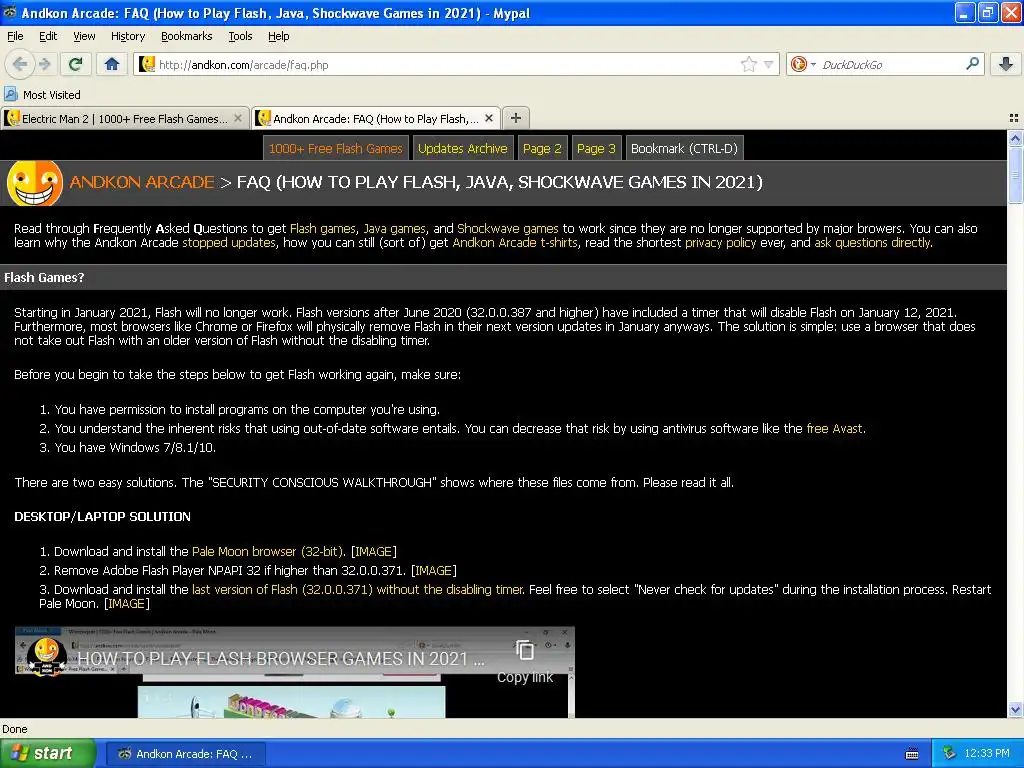Open the IMAGE link after Remove Adobe Flash

(434, 570)
